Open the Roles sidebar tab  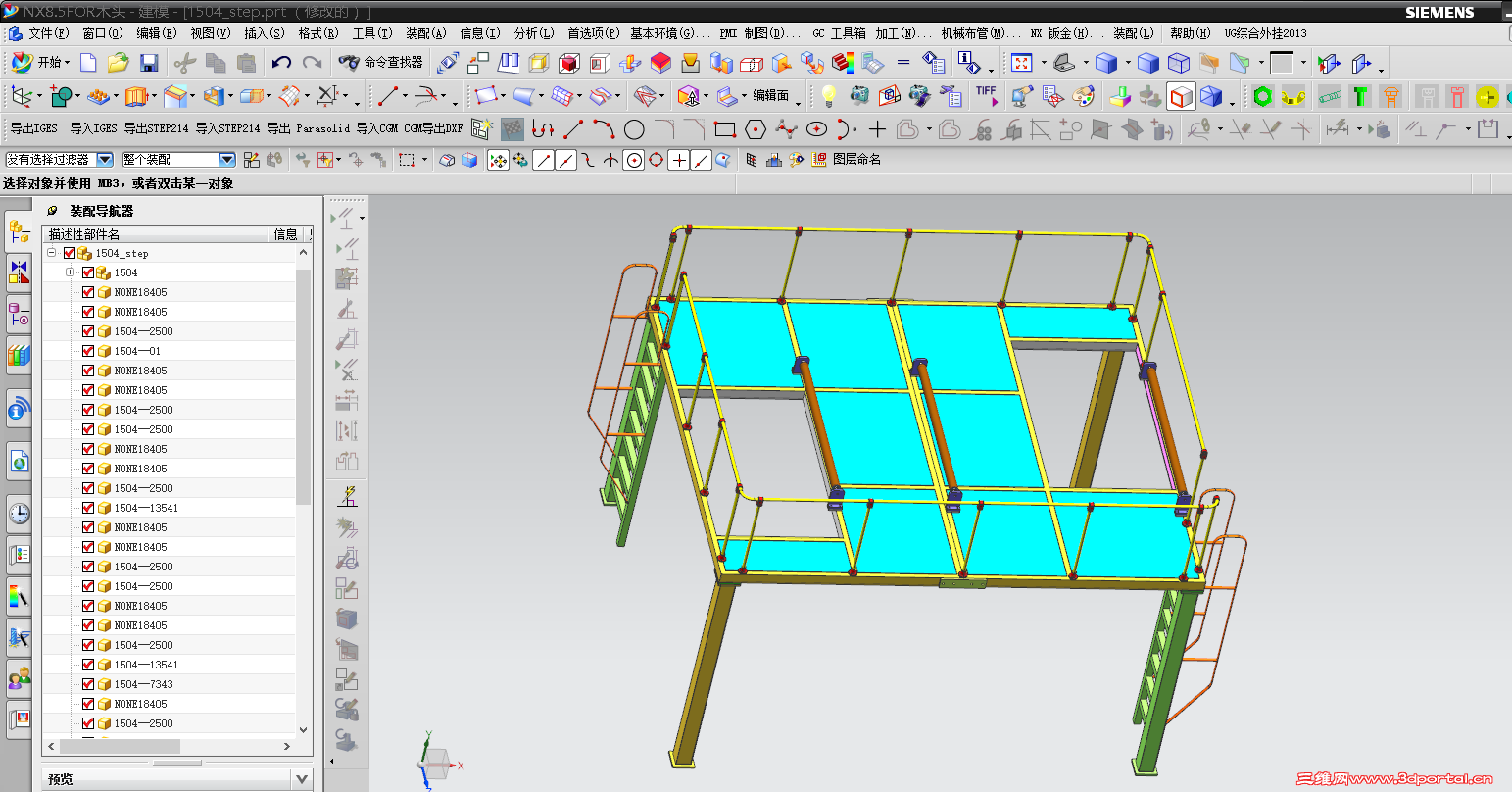[19, 677]
